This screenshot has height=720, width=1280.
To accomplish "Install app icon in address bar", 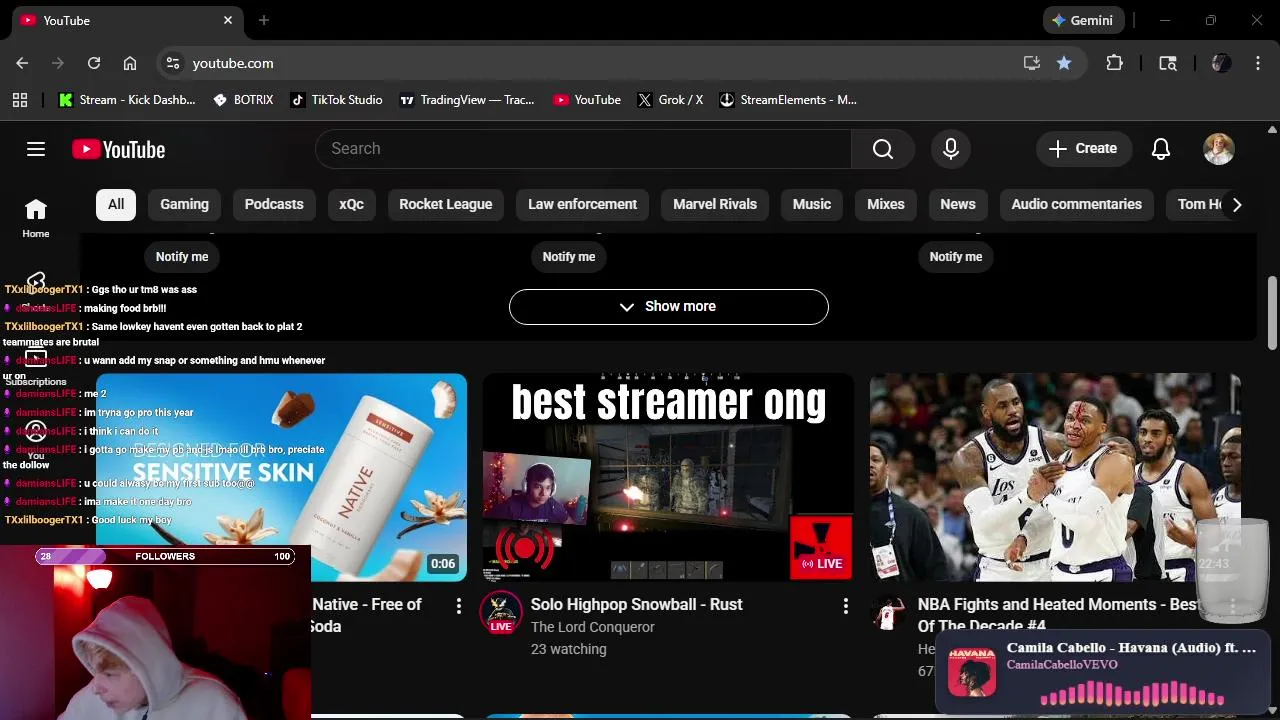I will pyautogui.click(x=1032, y=63).
